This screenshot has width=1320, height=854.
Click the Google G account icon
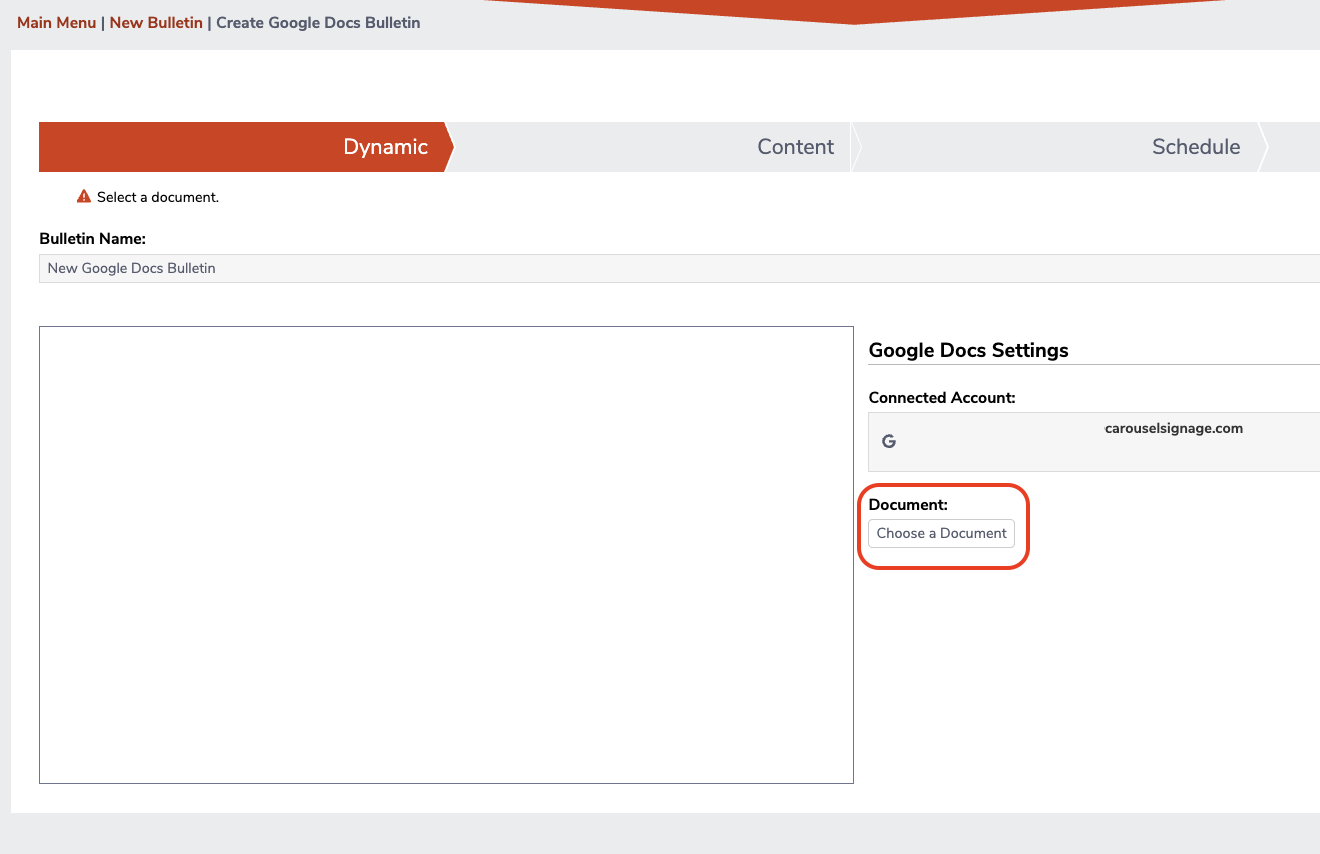pyautogui.click(x=889, y=441)
